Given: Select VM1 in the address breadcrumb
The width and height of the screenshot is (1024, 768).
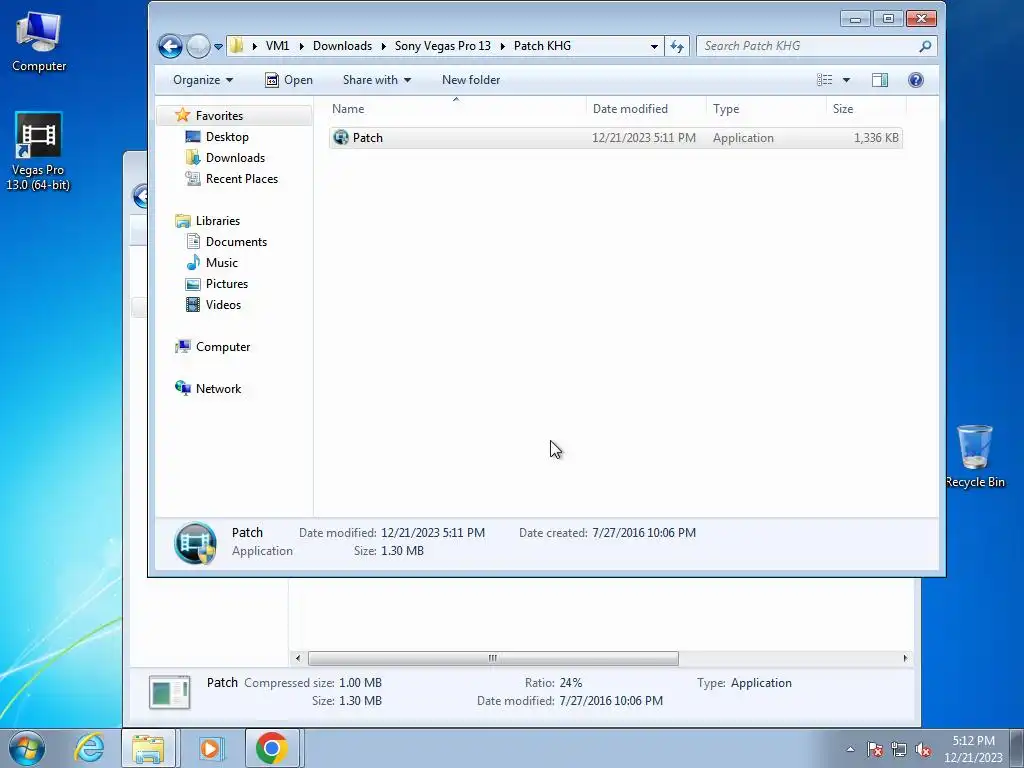Looking at the screenshot, I should (x=278, y=46).
